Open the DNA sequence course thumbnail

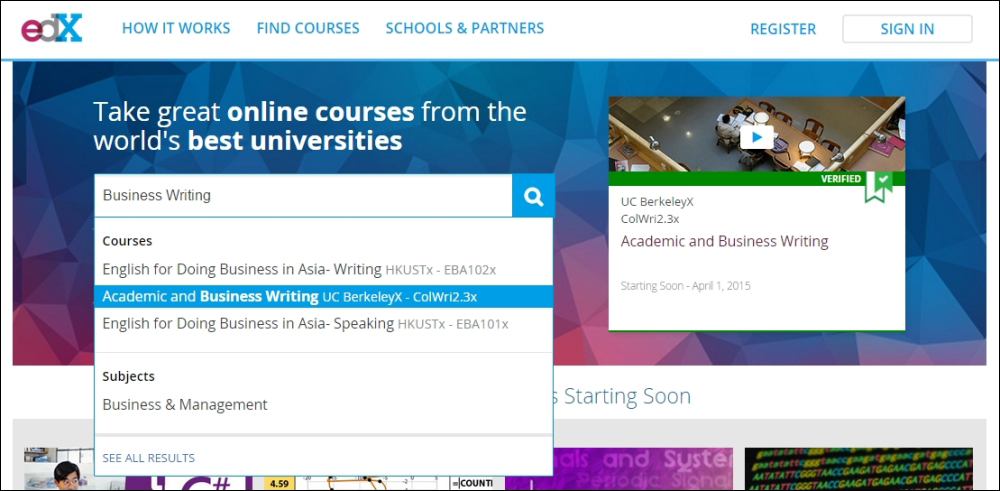tap(858, 469)
